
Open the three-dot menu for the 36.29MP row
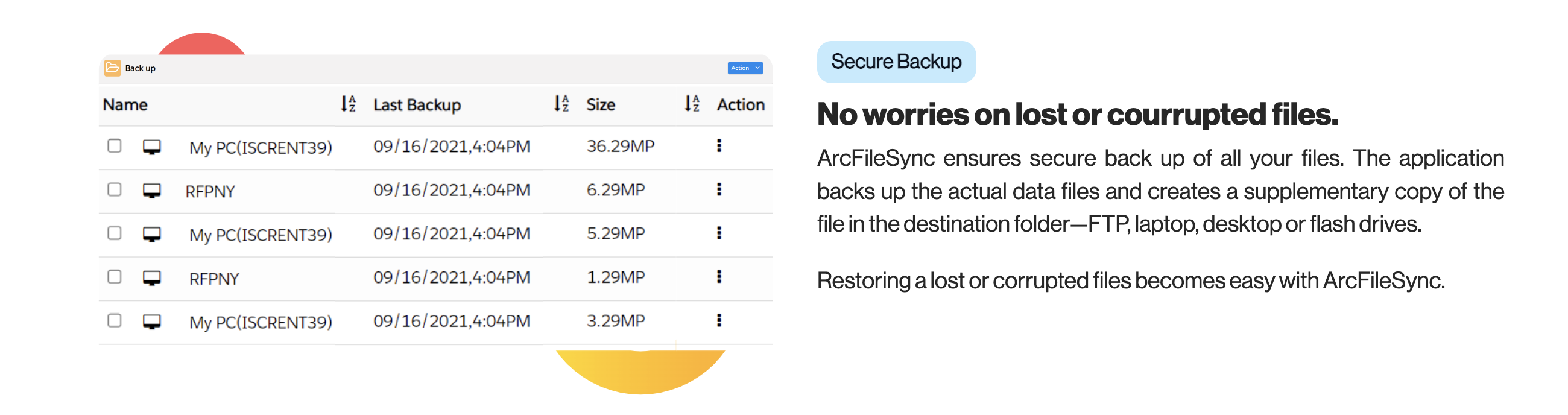tap(719, 145)
